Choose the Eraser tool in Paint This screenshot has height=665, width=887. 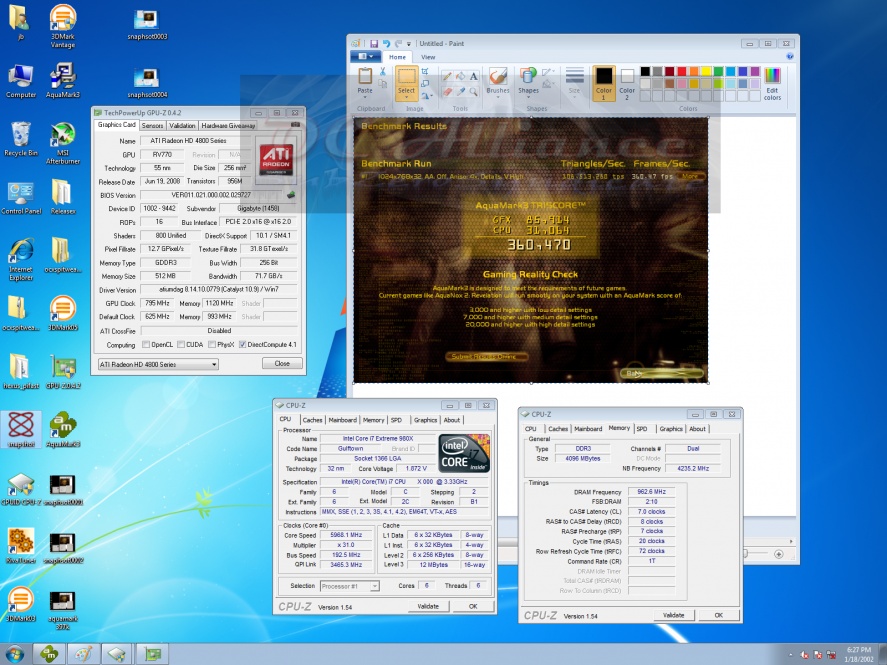coord(447,91)
